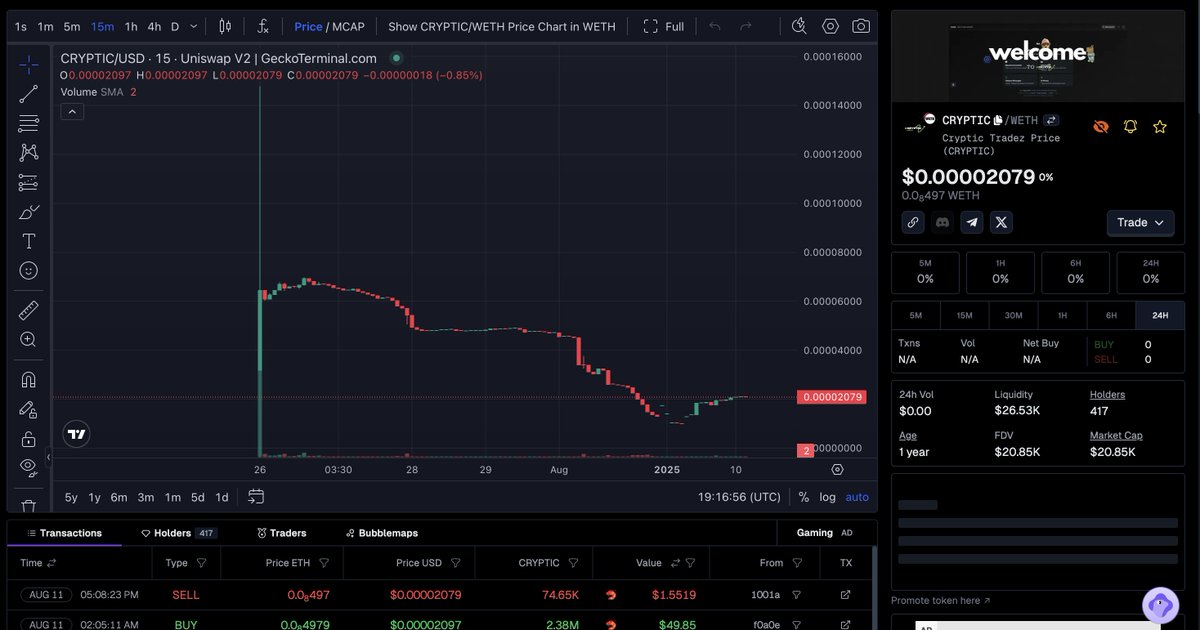Toggle lock all drawing tools
The width and height of the screenshot is (1200, 630).
pos(28,439)
